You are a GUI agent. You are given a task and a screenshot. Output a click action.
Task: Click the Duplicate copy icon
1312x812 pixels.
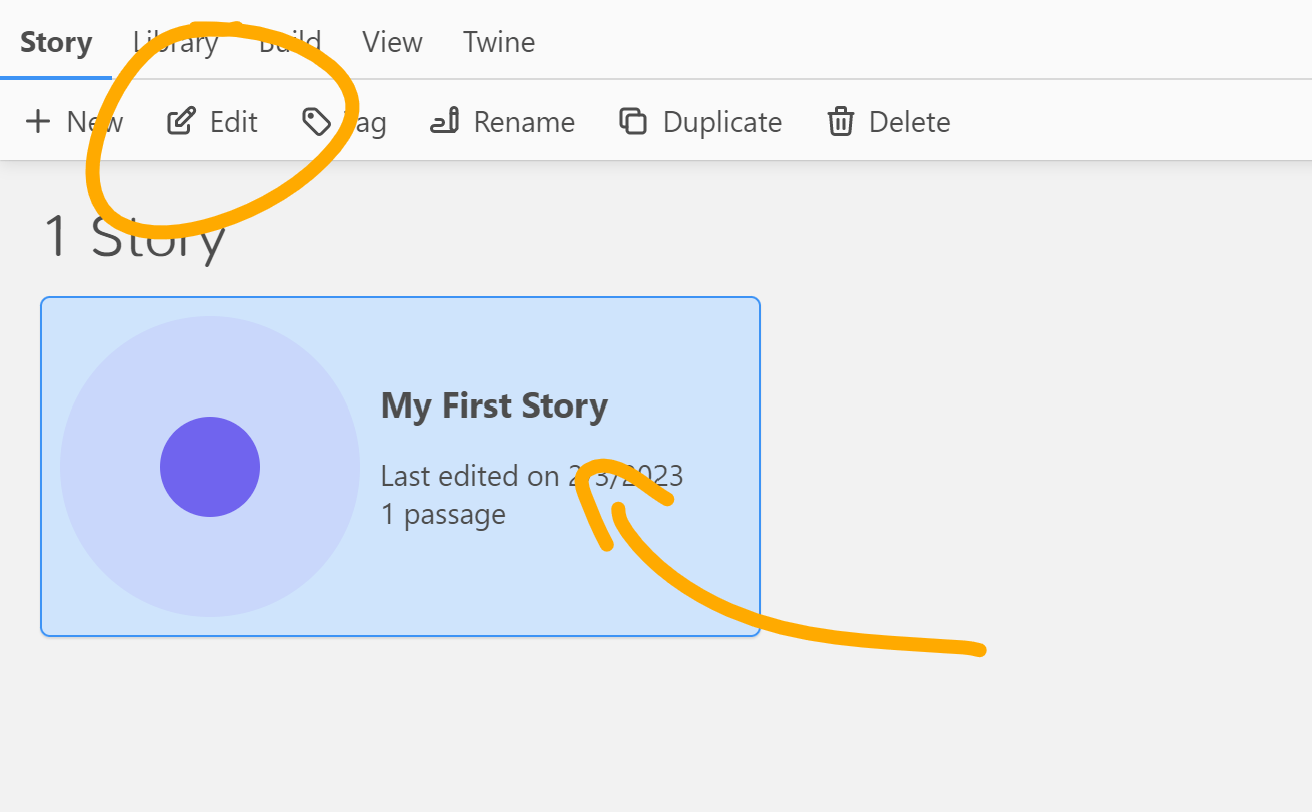(634, 120)
